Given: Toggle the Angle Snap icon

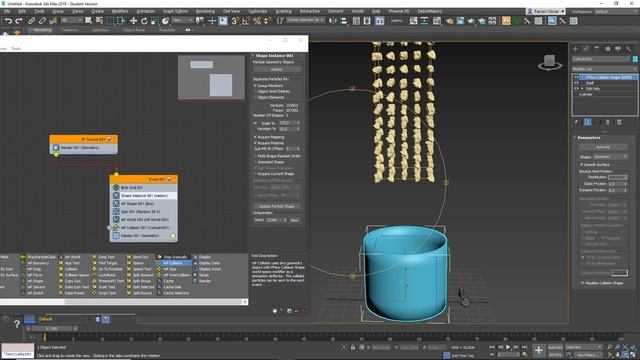Looking at the screenshot, I should pos(246,21).
